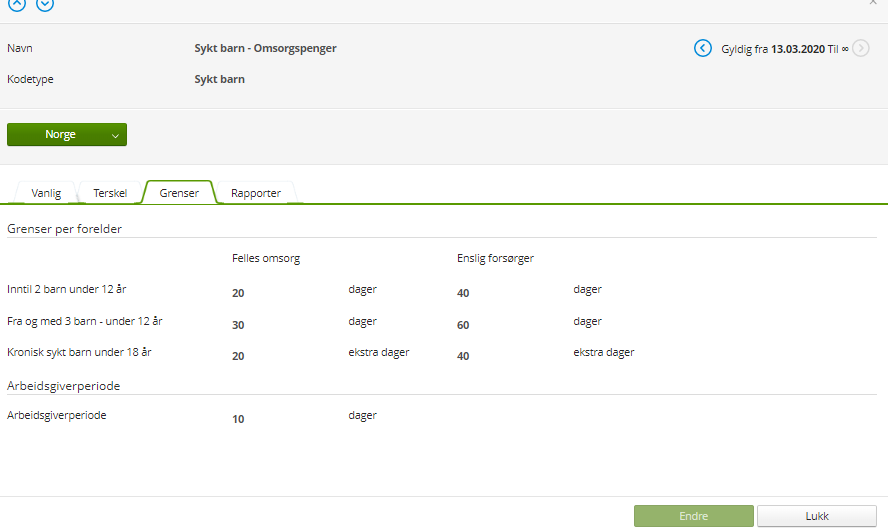Click the circled down-chevron icon

pos(45,4)
